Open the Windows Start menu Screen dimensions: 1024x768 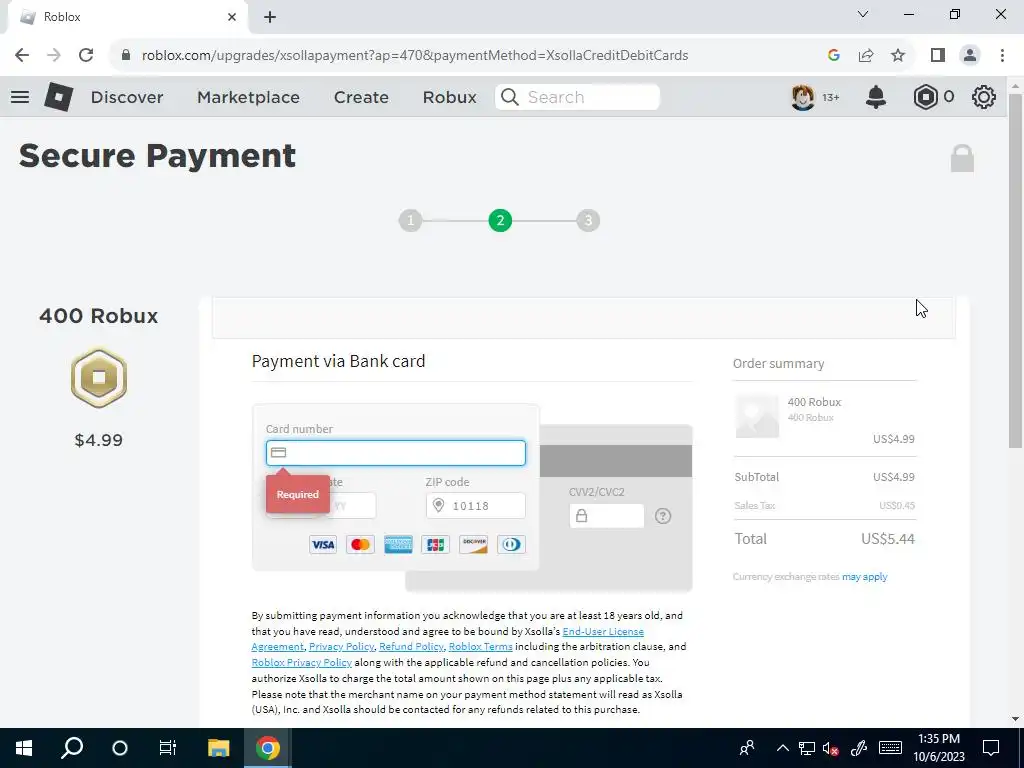point(24,748)
